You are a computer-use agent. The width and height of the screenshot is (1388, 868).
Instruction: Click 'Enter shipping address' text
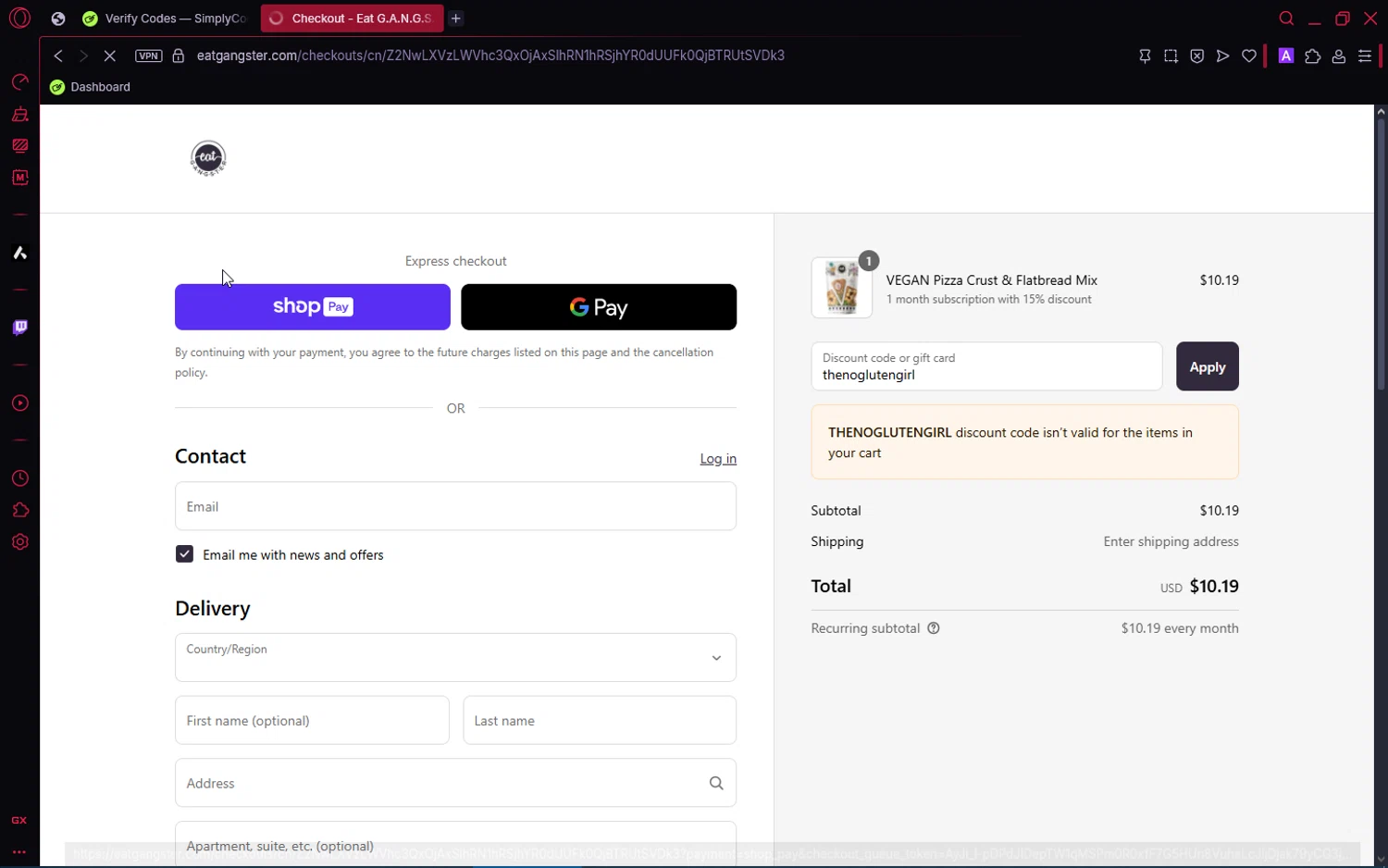[1171, 542]
